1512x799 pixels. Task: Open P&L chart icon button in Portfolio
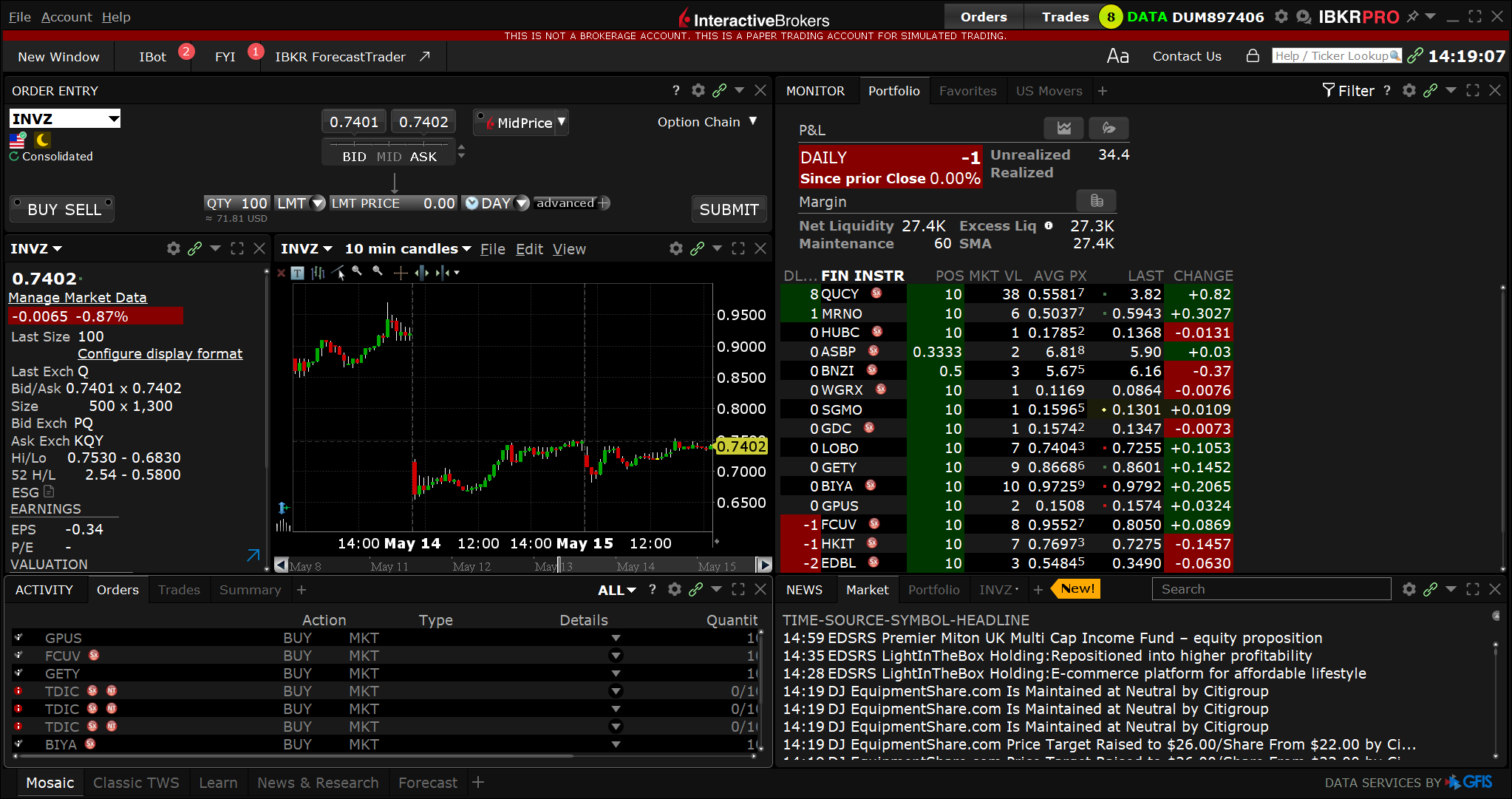click(x=1063, y=128)
